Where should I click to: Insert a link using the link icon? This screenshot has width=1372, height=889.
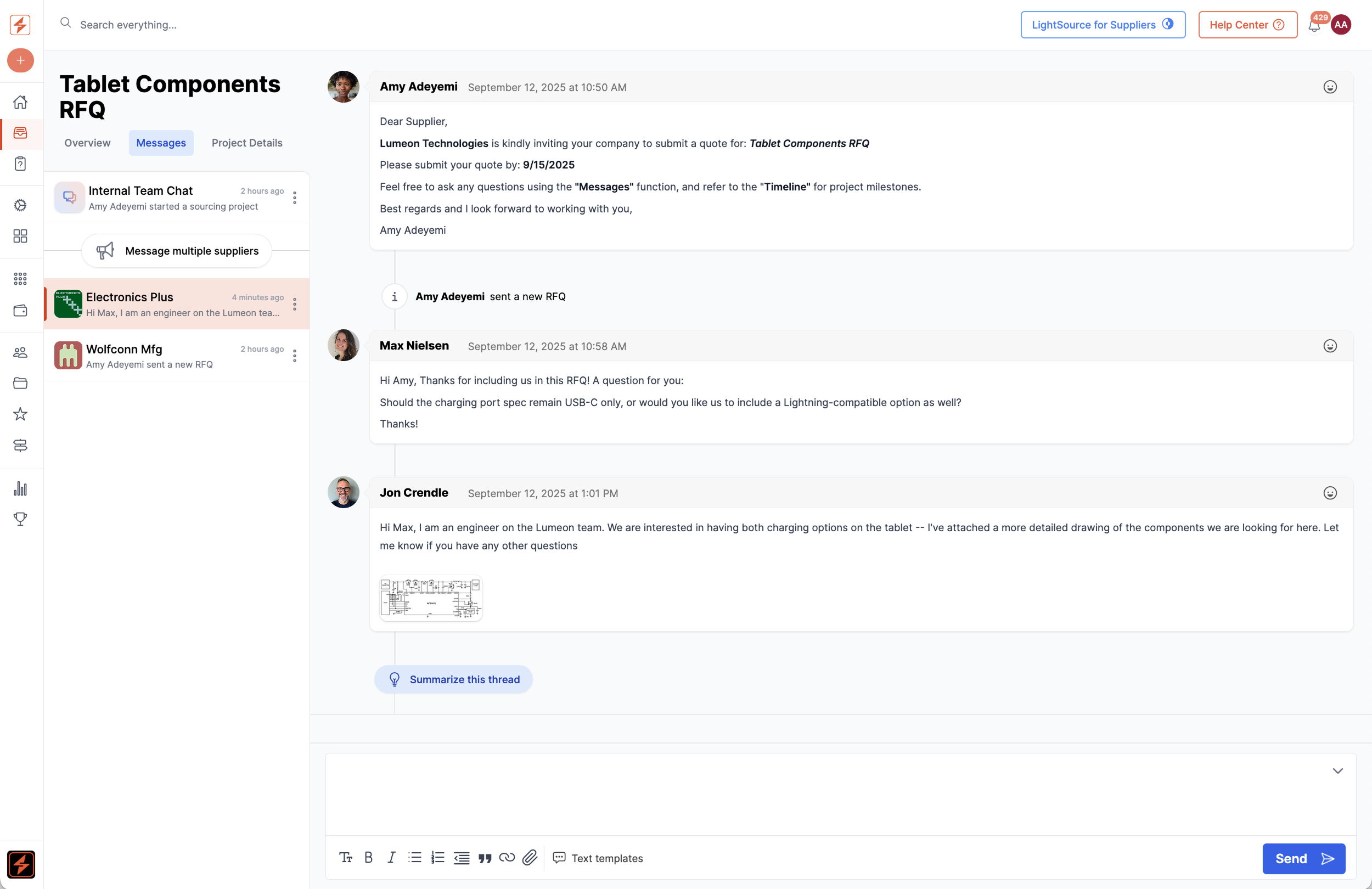point(507,858)
